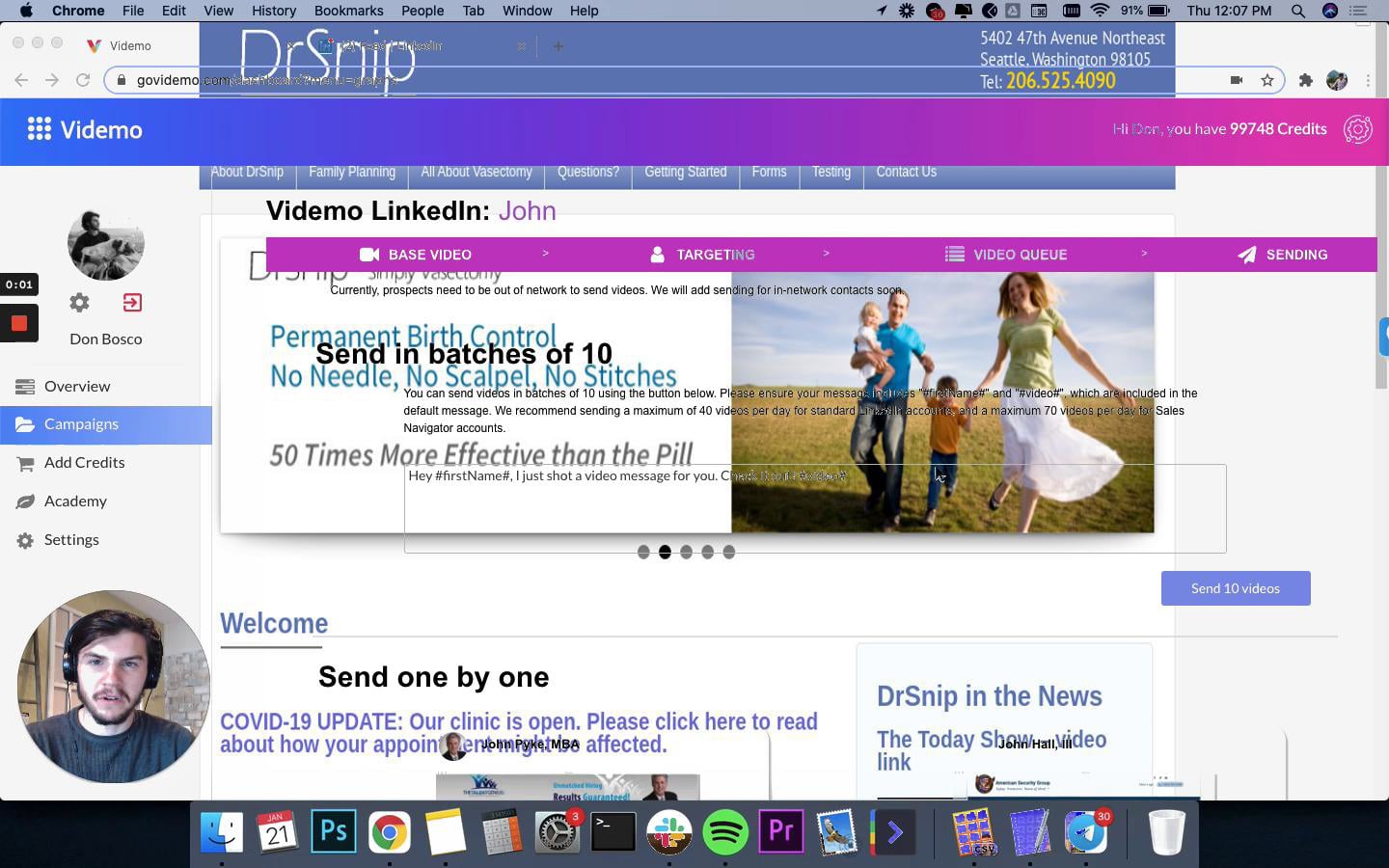Open Finder from the Dock
The width and height of the screenshot is (1389, 868).
point(222,831)
